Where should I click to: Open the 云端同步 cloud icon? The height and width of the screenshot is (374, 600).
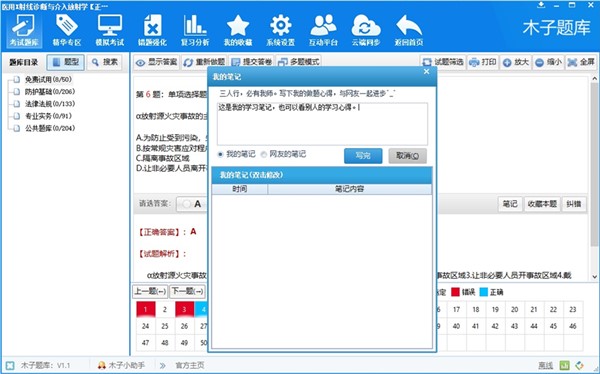(366, 30)
